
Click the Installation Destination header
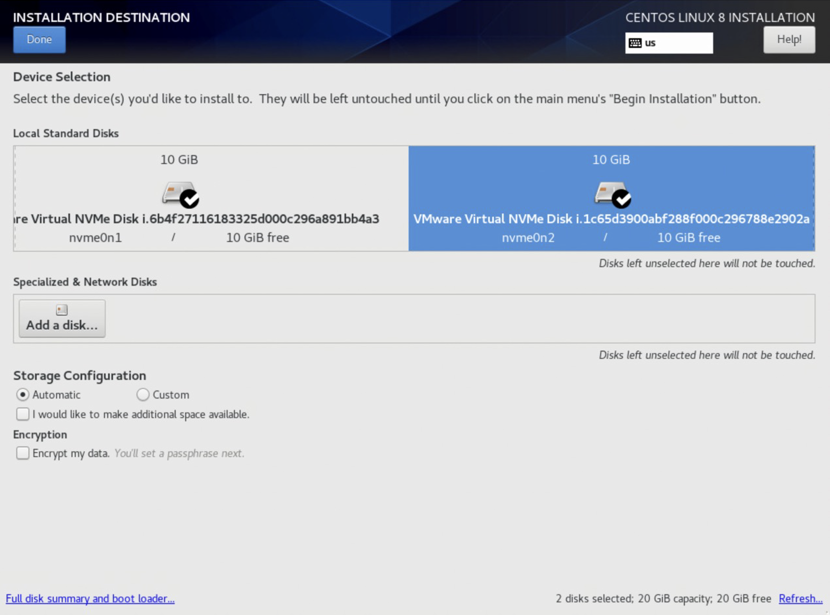point(100,17)
